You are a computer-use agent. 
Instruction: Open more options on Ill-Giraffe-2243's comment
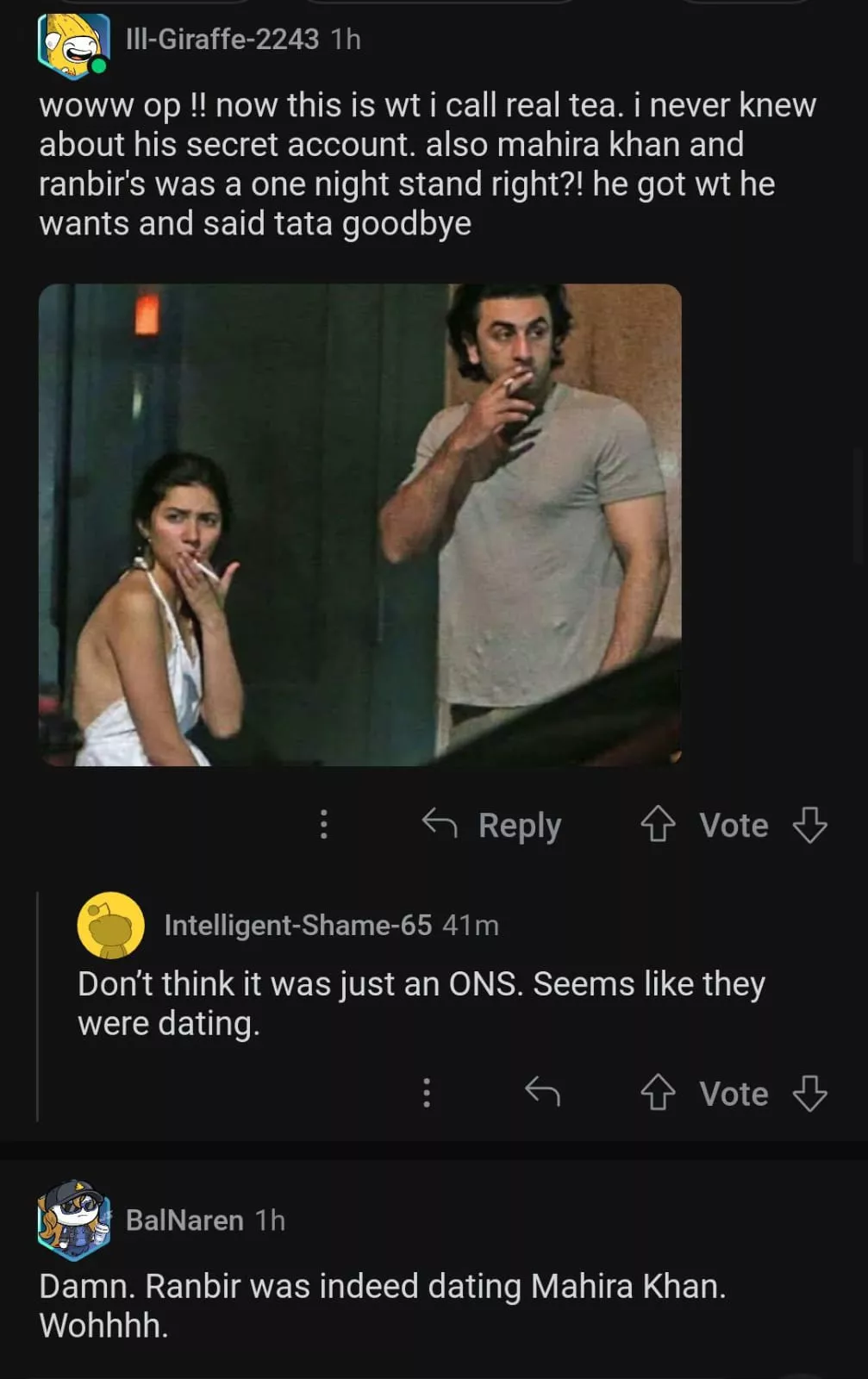pos(324,825)
